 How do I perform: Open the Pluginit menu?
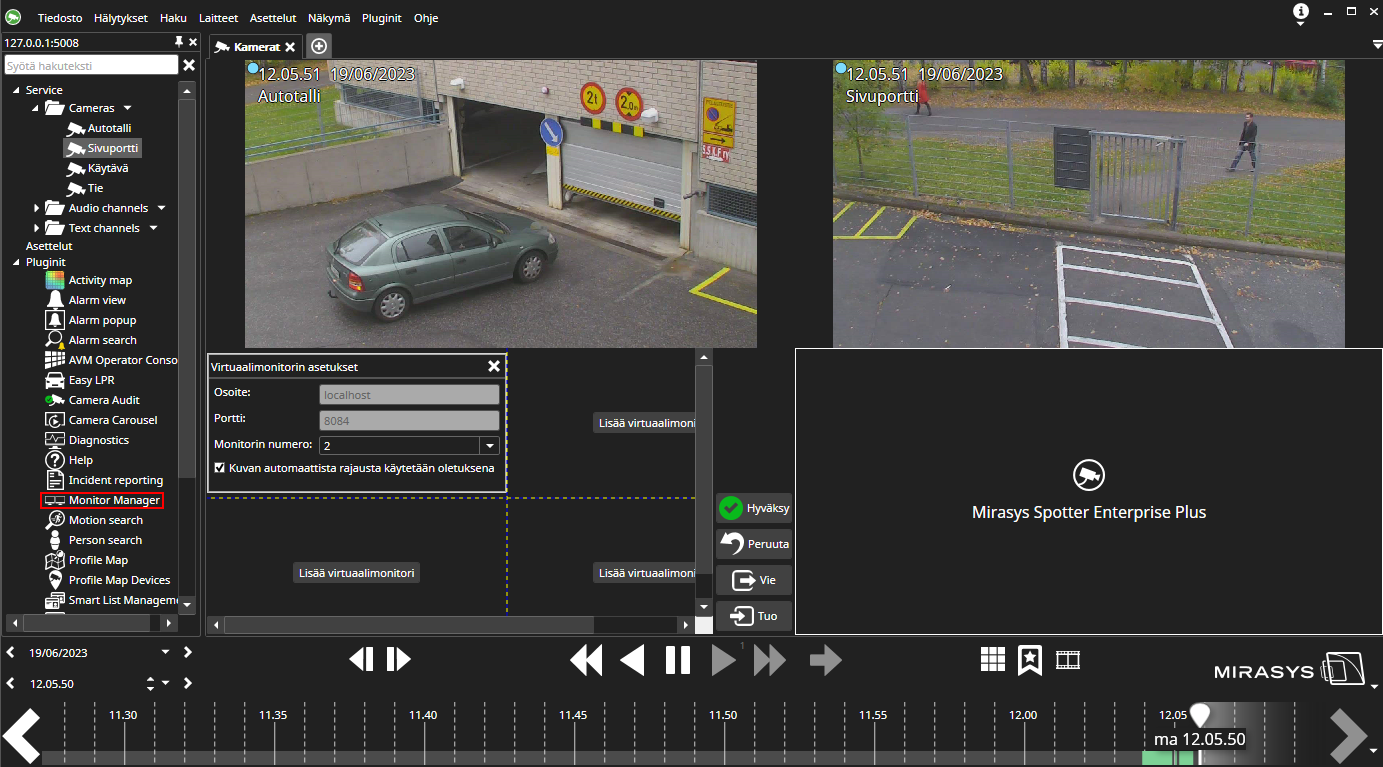click(380, 18)
